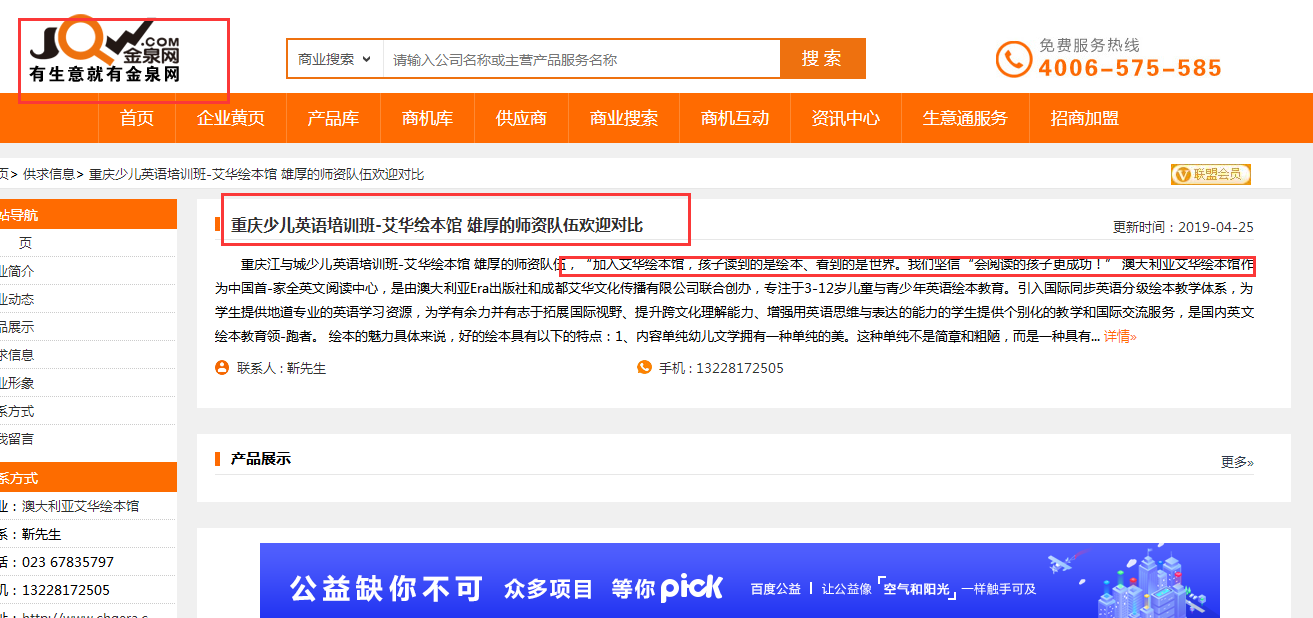Open 商机库 navigation item
This screenshot has width=1313, height=618.
427,118
